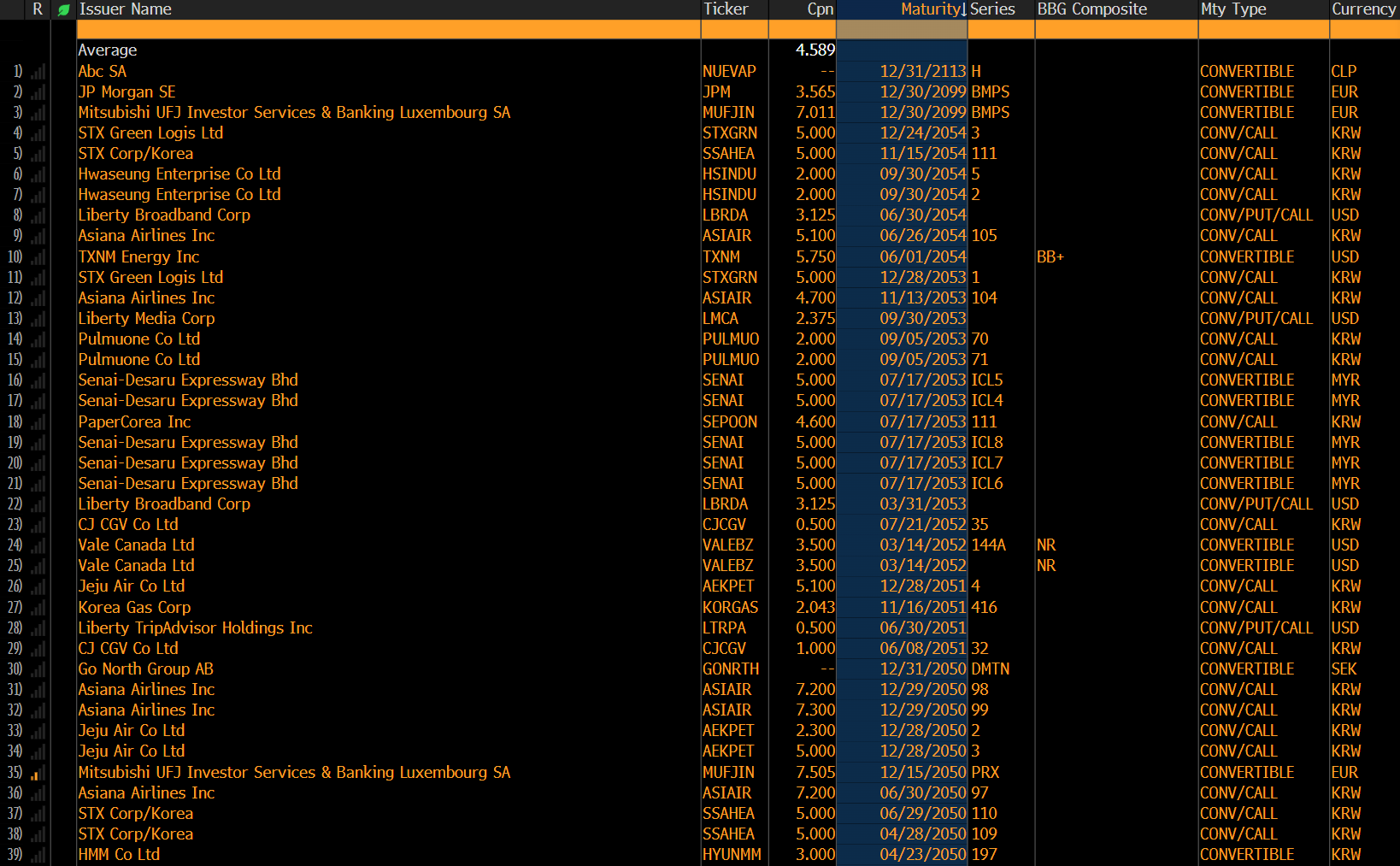Click chart icon in row 18 PaperCorea Inc
The image size is (1400, 866).
38,422
